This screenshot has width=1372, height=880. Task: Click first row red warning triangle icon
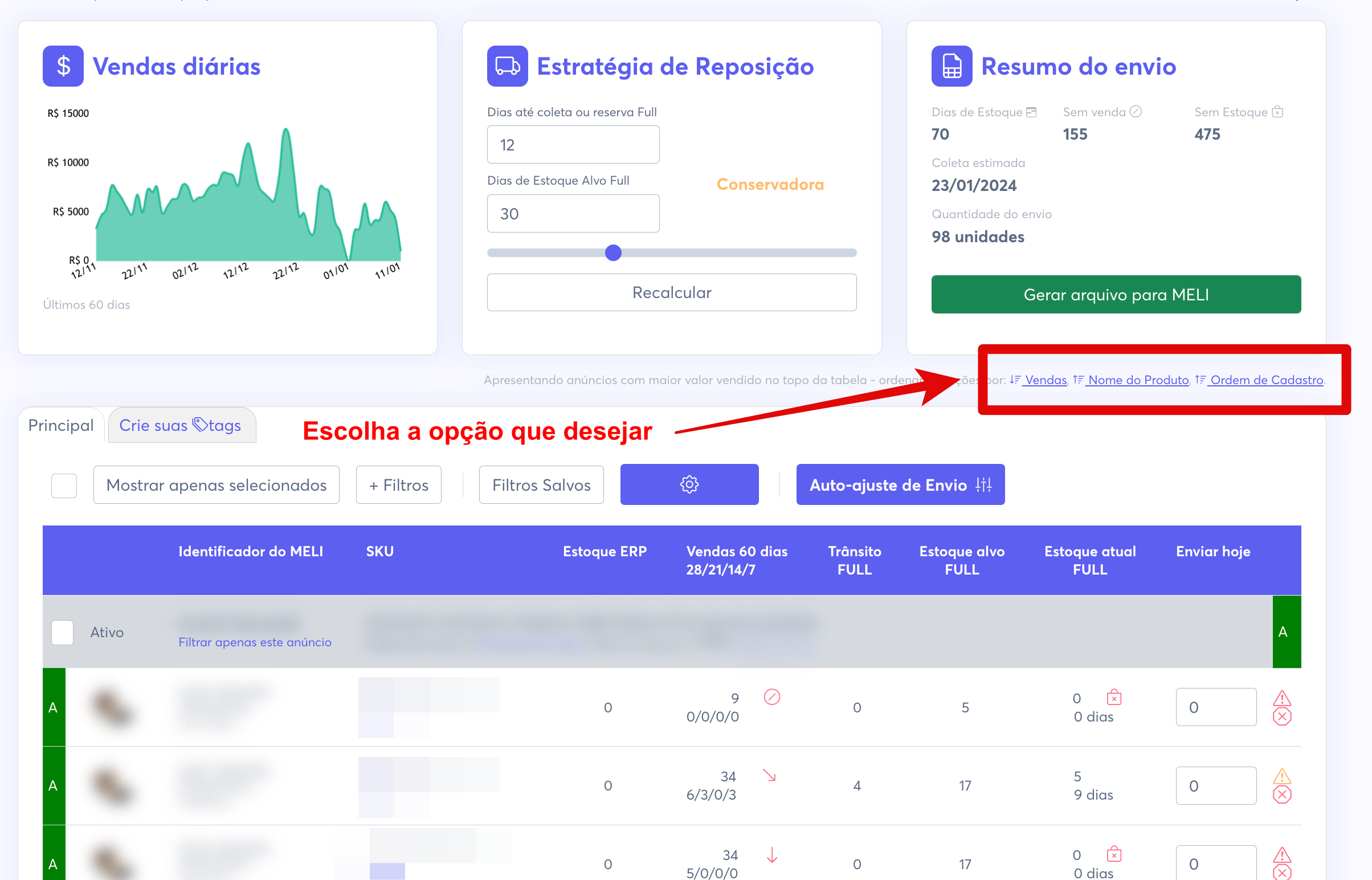(1282, 698)
